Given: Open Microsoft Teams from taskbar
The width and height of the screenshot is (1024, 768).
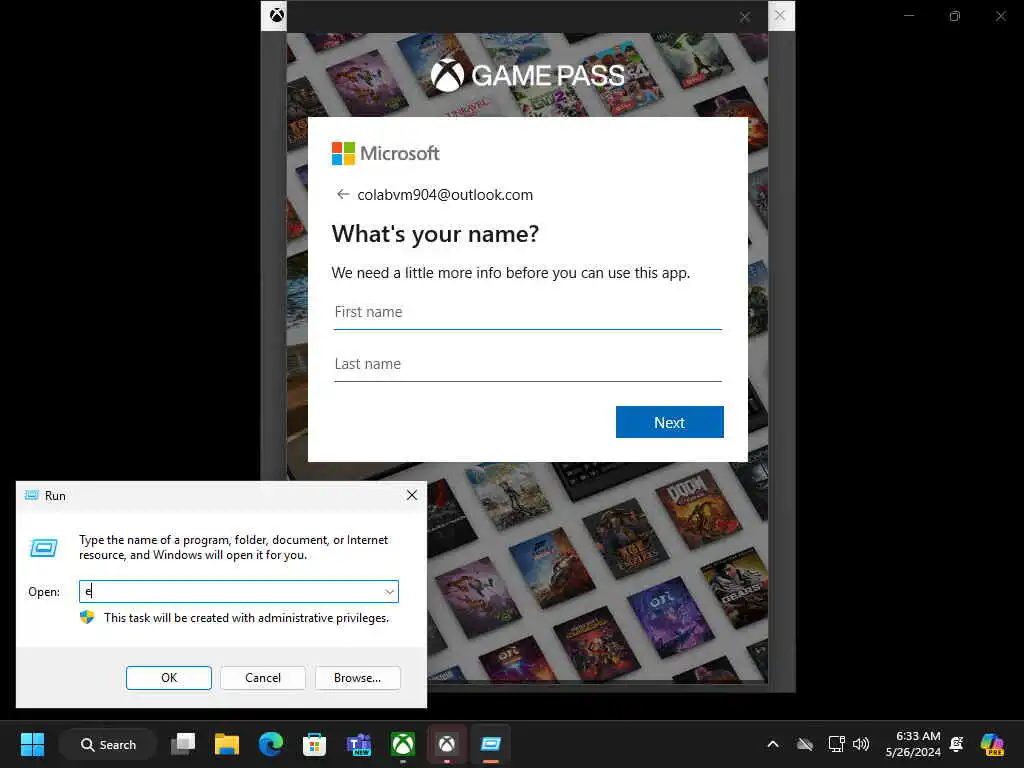Looking at the screenshot, I should point(359,744).
